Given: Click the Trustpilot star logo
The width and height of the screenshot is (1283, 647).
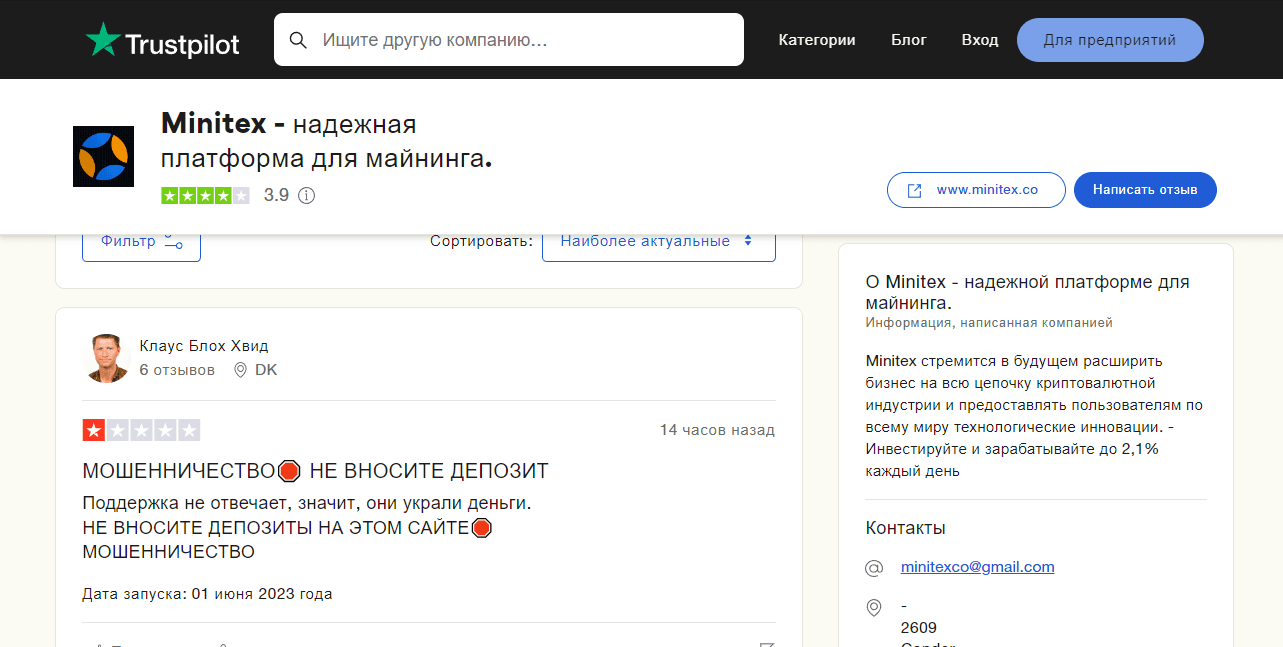Looking at the screenshot, I should [x=102, y=40].
